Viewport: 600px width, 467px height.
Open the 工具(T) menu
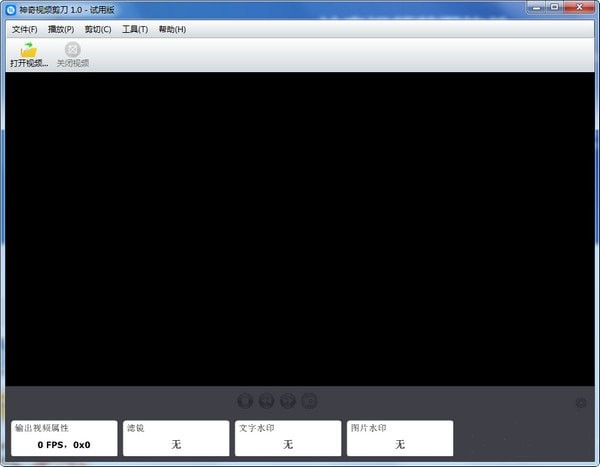click(135, 29)
